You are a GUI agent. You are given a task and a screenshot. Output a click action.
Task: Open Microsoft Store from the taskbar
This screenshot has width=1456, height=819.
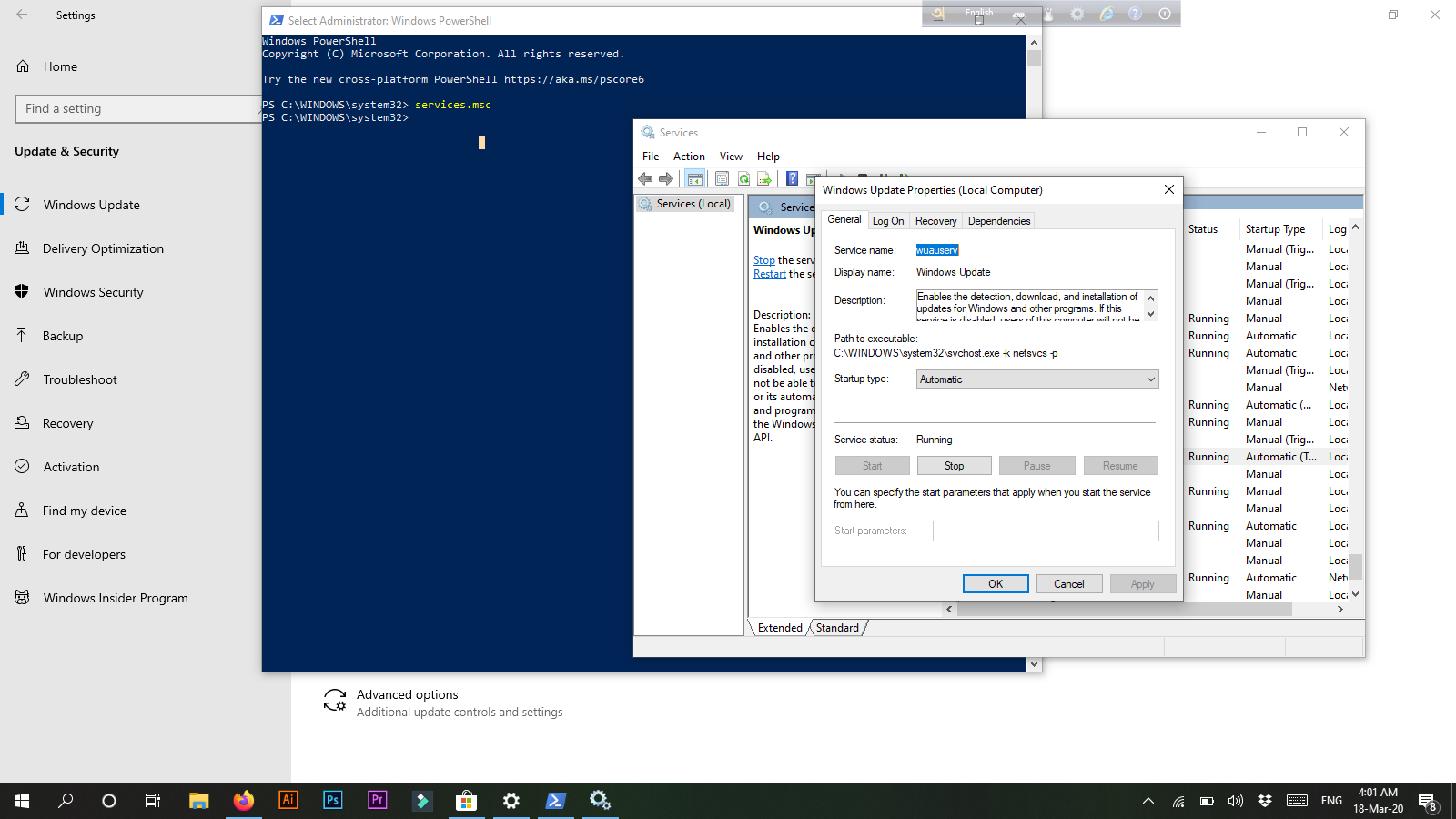466,801
